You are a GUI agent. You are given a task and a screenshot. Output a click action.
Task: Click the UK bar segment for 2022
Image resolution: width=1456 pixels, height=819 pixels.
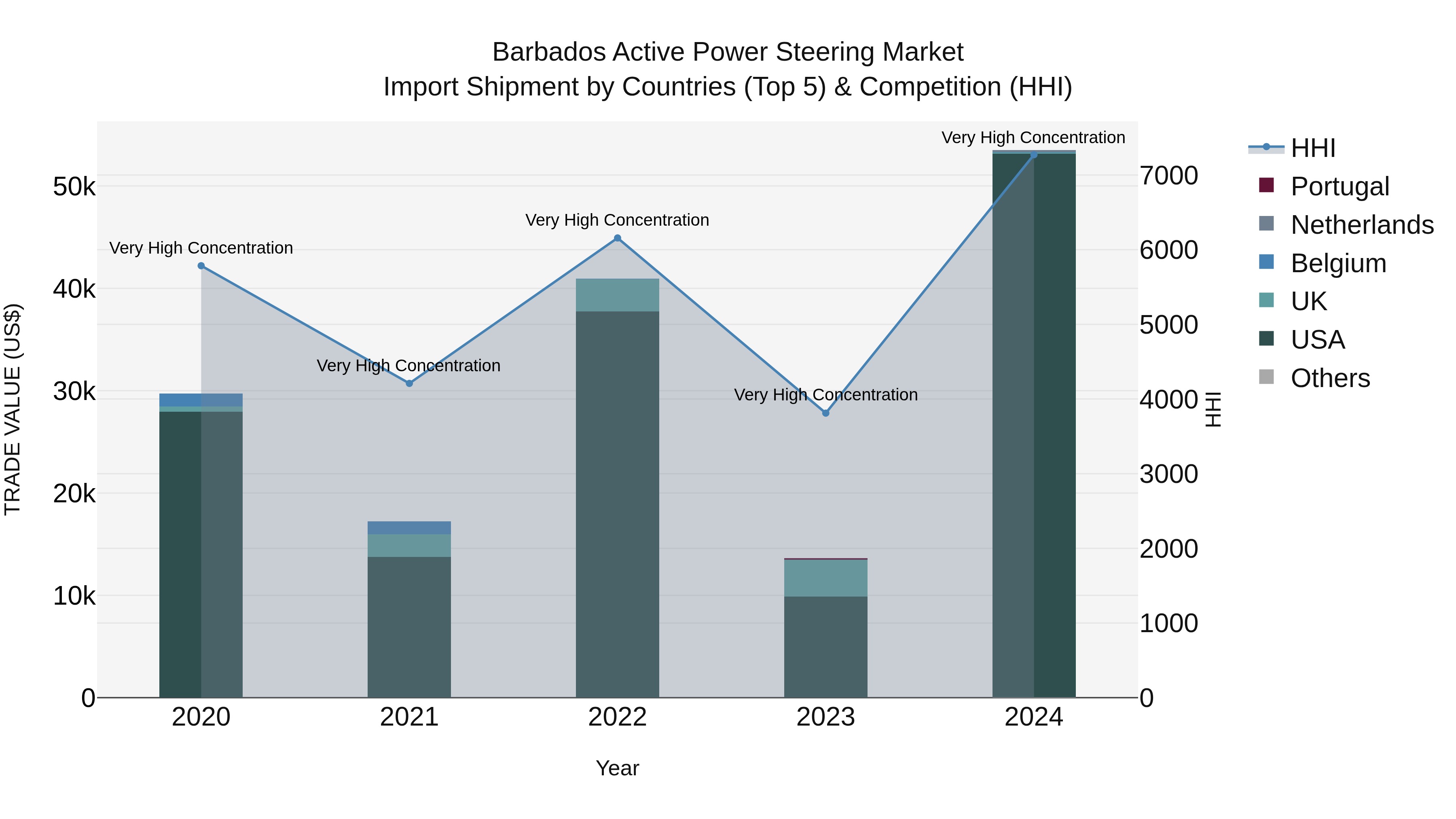click(x=617, y=295)
